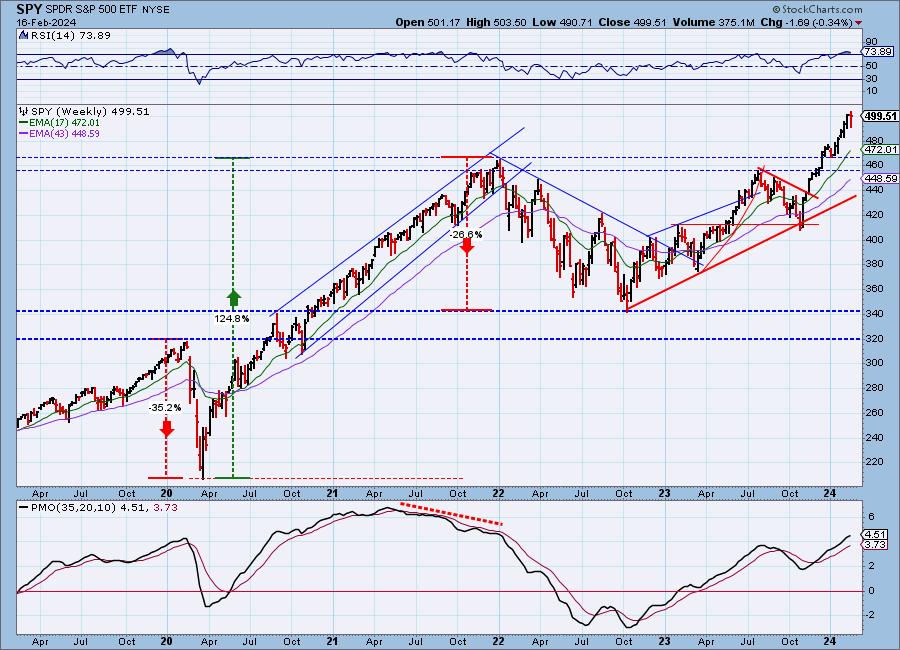This screenshot has width=900, height=650.
Task: Click the red down arrow below -35.2%
Action: pyautogui.click(x=166, y=428)
